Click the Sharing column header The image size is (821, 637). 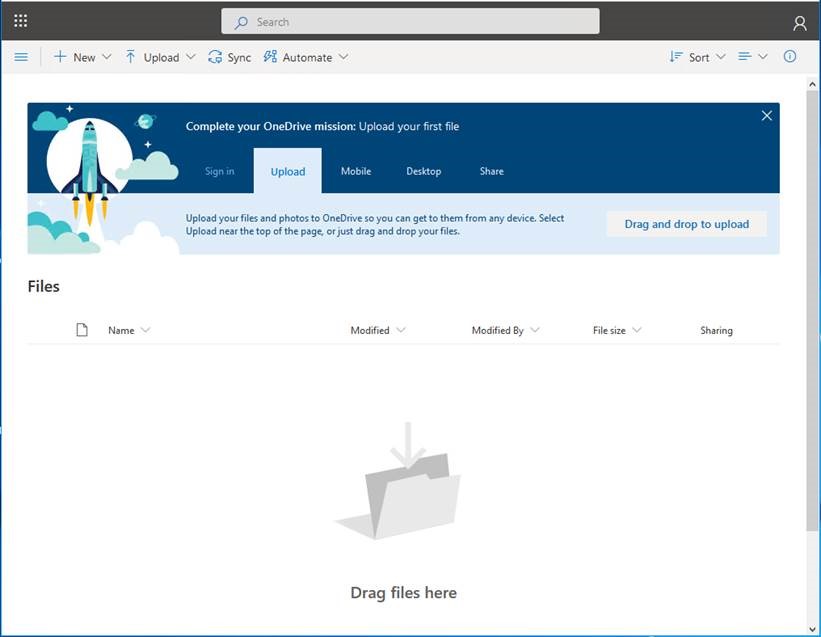pos(716,330)
